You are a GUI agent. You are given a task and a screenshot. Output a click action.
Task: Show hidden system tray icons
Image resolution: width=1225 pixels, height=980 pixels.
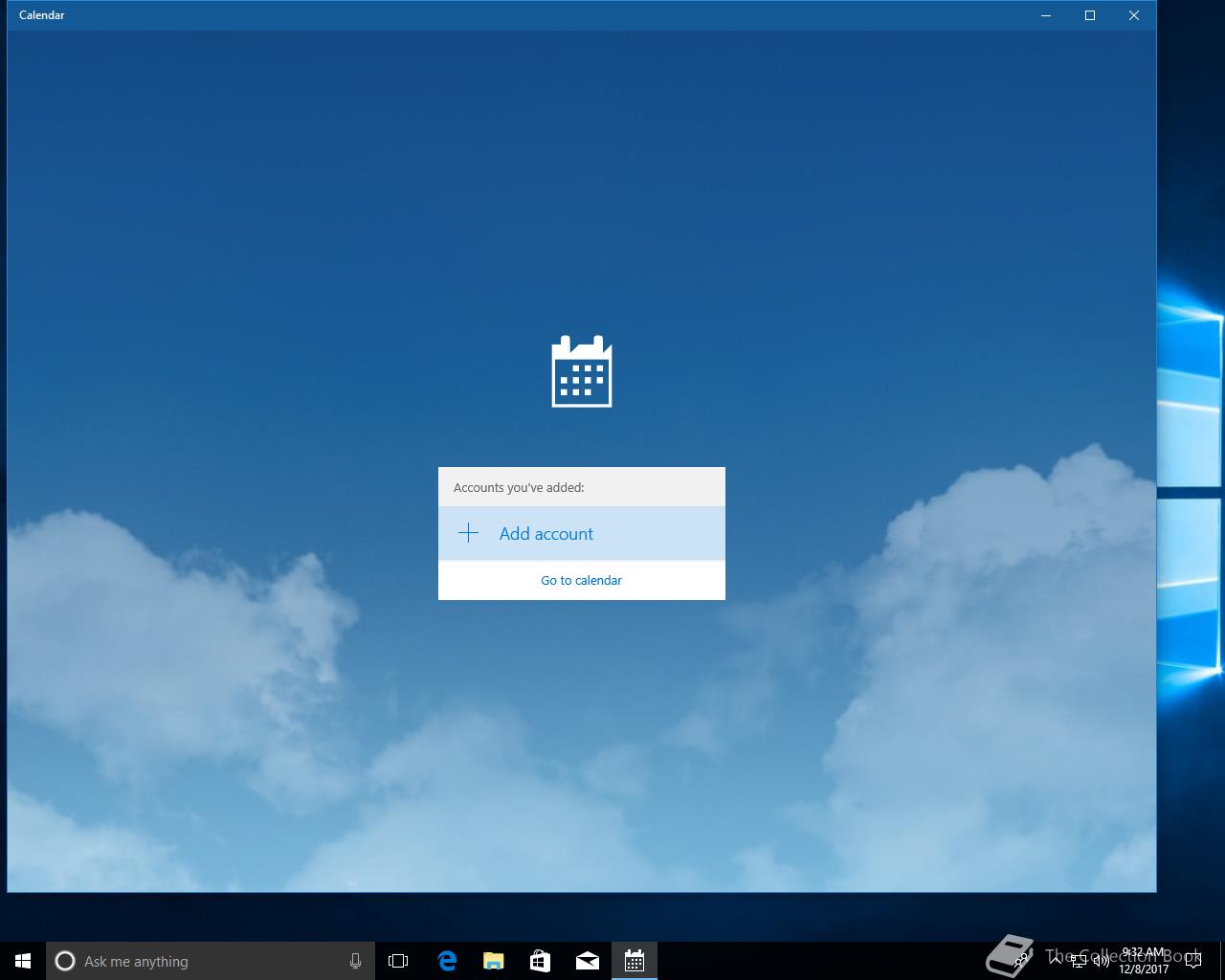point(1056,961)
